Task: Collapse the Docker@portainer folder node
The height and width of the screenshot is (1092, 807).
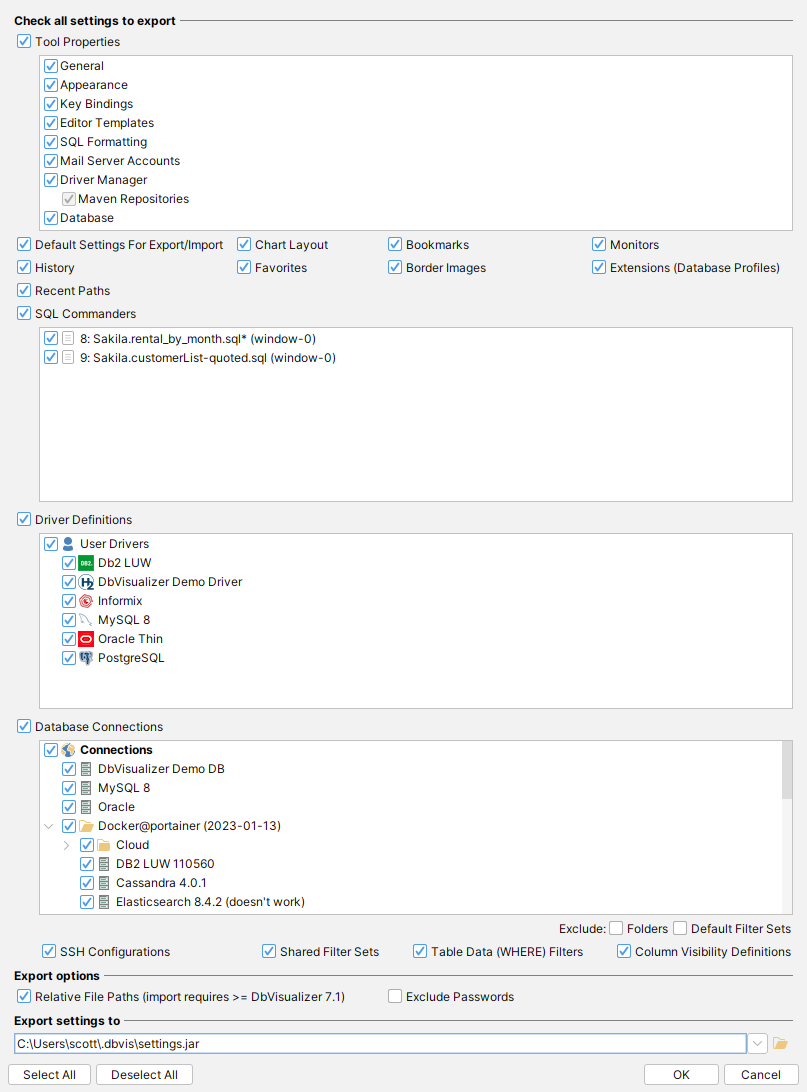Action: 48,826
